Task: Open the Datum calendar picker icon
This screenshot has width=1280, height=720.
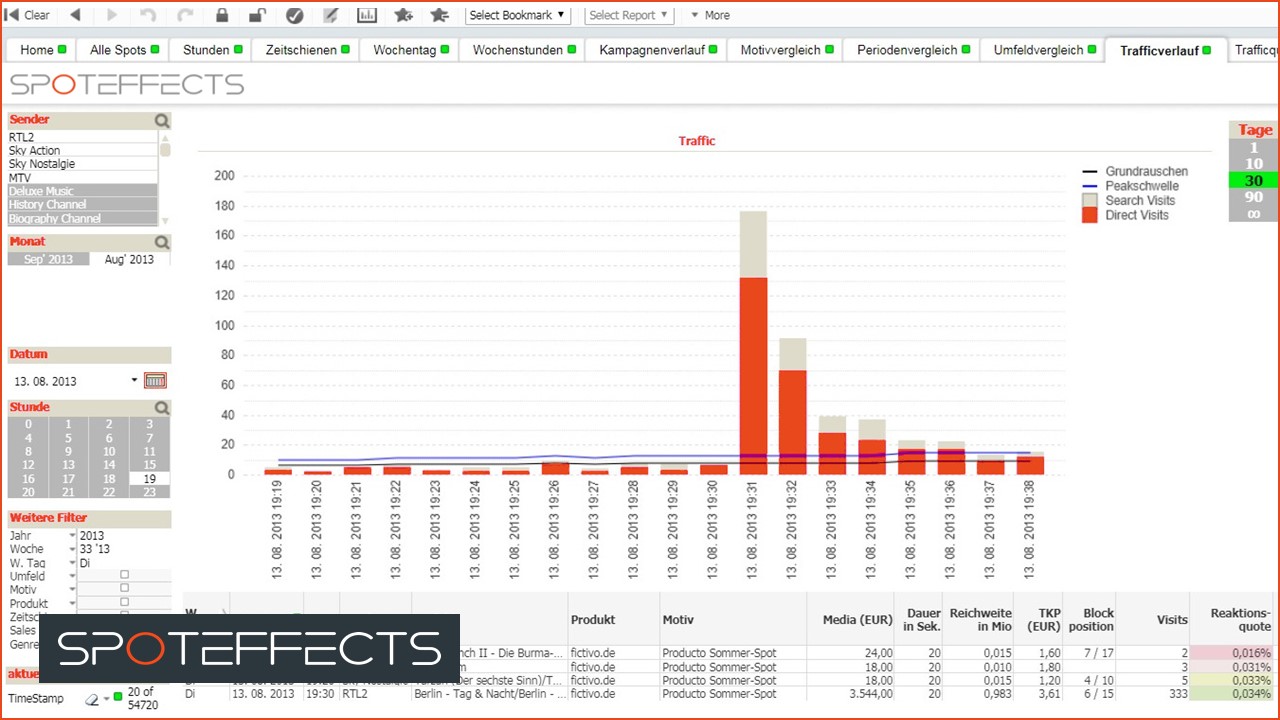Action: 155,380
